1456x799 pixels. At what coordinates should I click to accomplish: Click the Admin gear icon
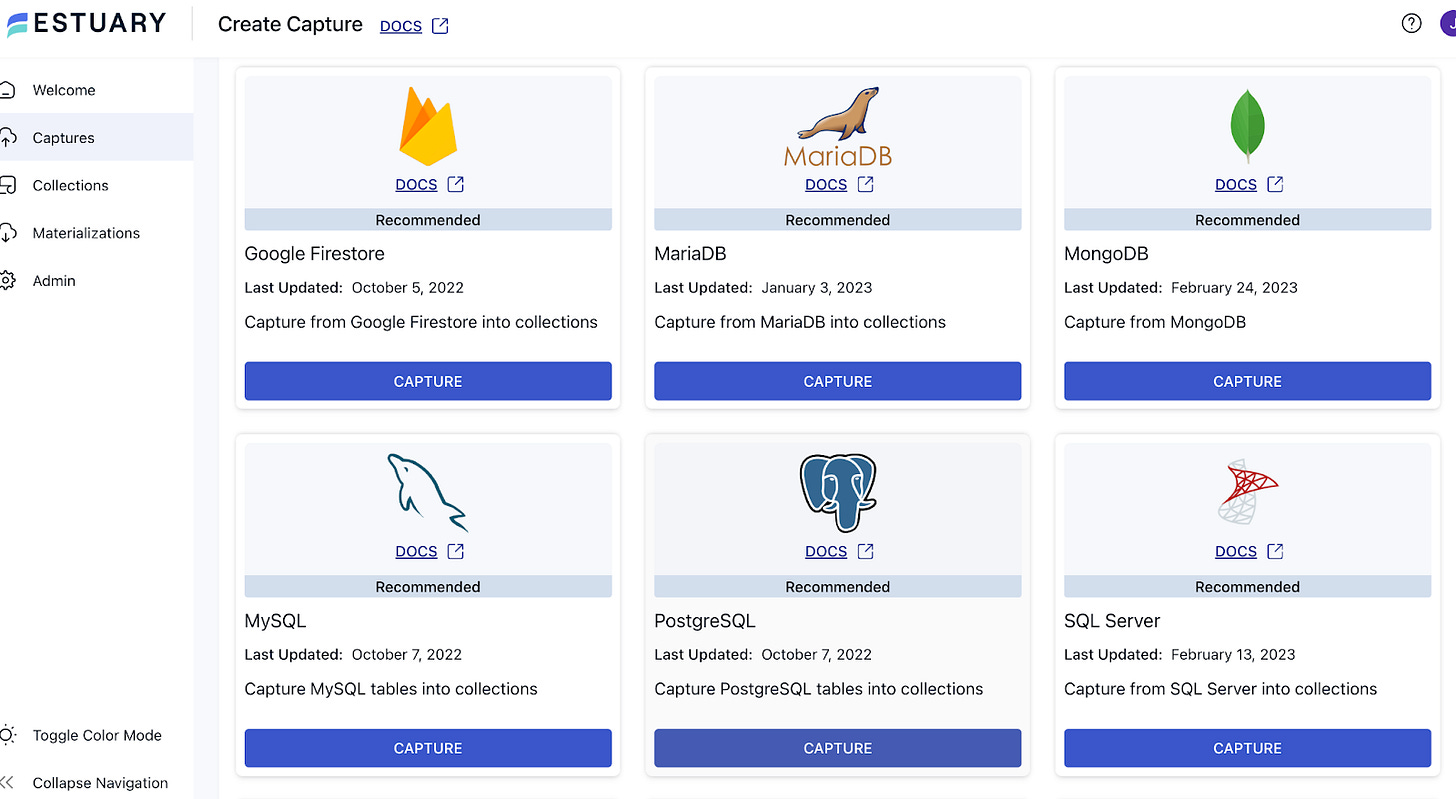pos(7,281)
